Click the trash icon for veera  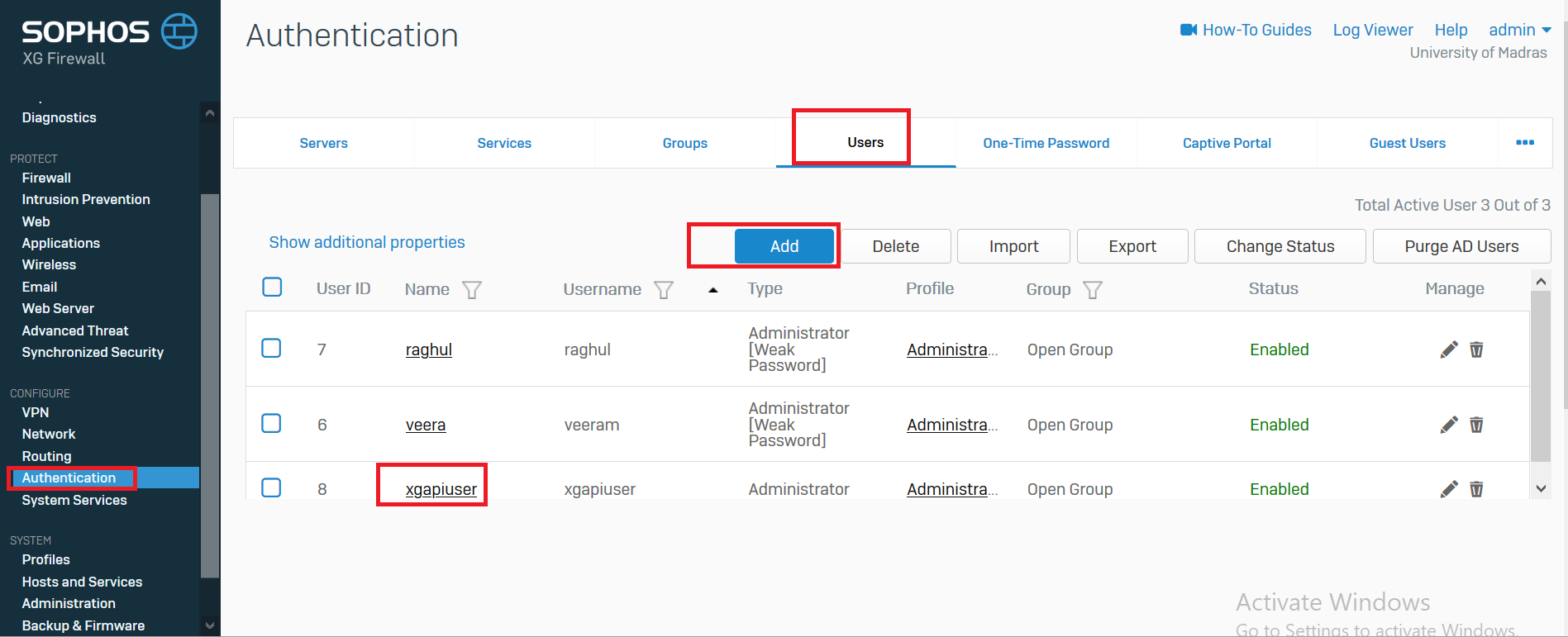(1476, 425)
